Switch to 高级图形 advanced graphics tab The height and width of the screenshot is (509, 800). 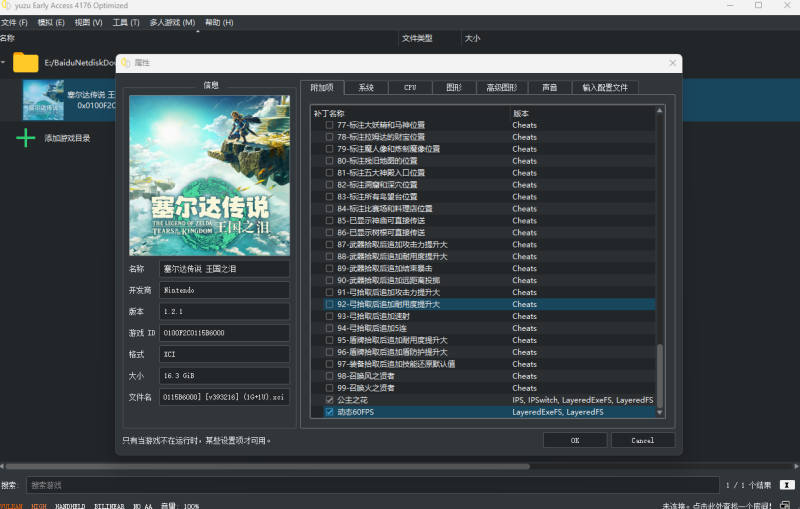502,88
